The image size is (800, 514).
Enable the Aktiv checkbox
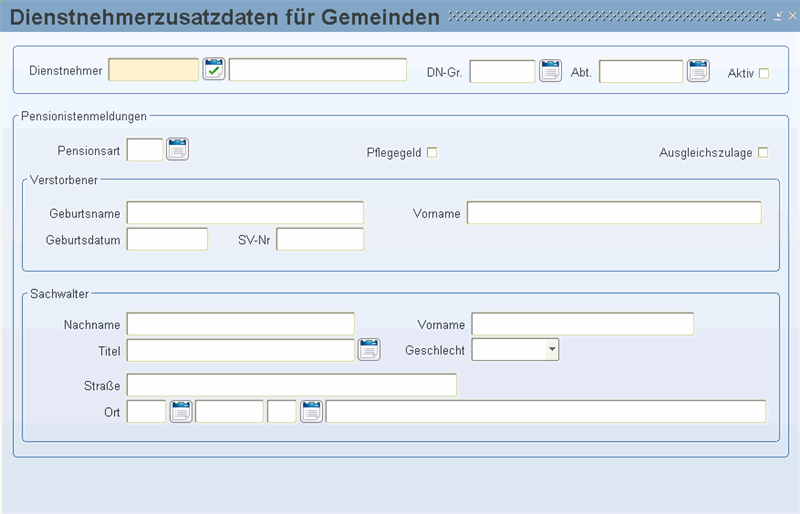[764, 74]
